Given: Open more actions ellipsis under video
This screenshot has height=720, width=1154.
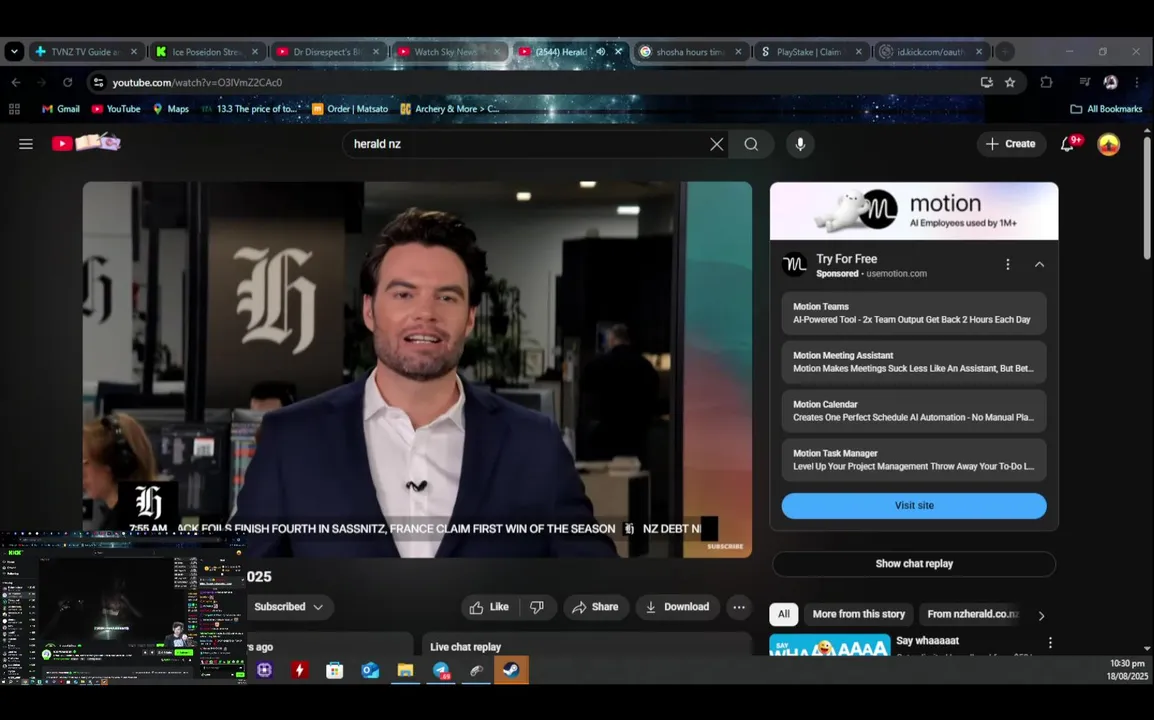Looking at the screenshot, I should pos(739,607).
